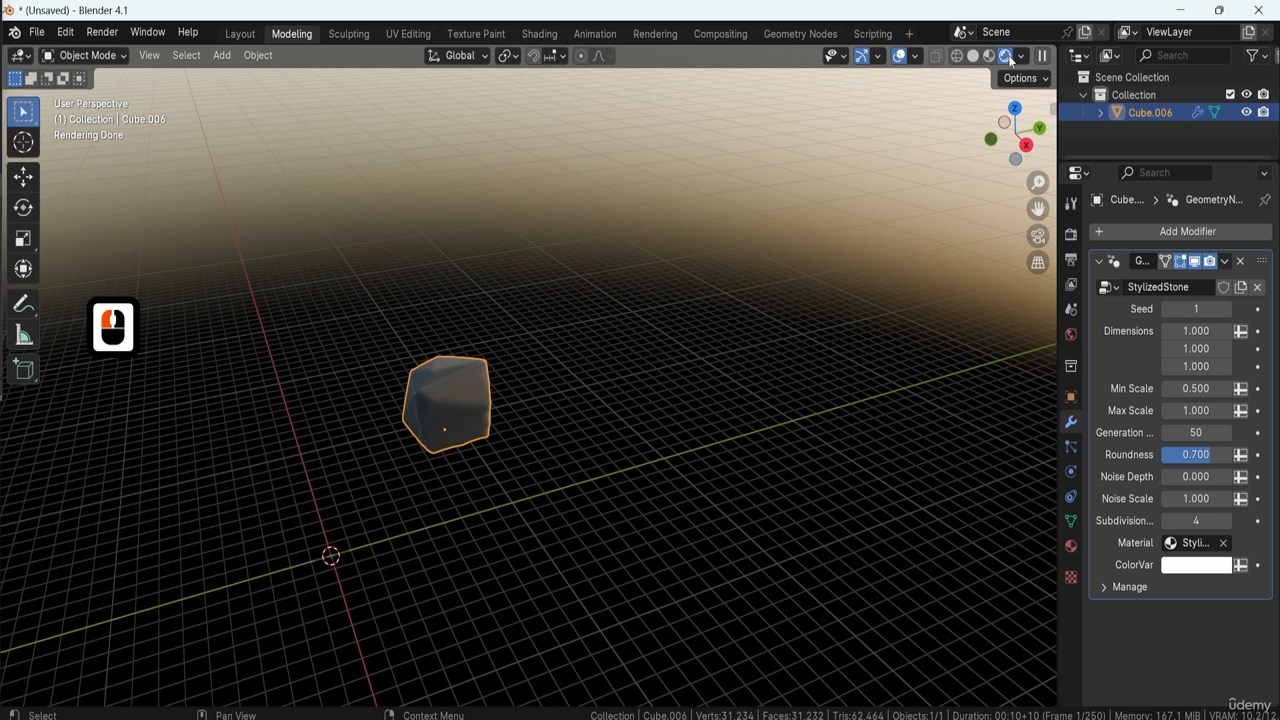Open the Output properties tab
This screenshot has width=1280, height=720.
1071,260
